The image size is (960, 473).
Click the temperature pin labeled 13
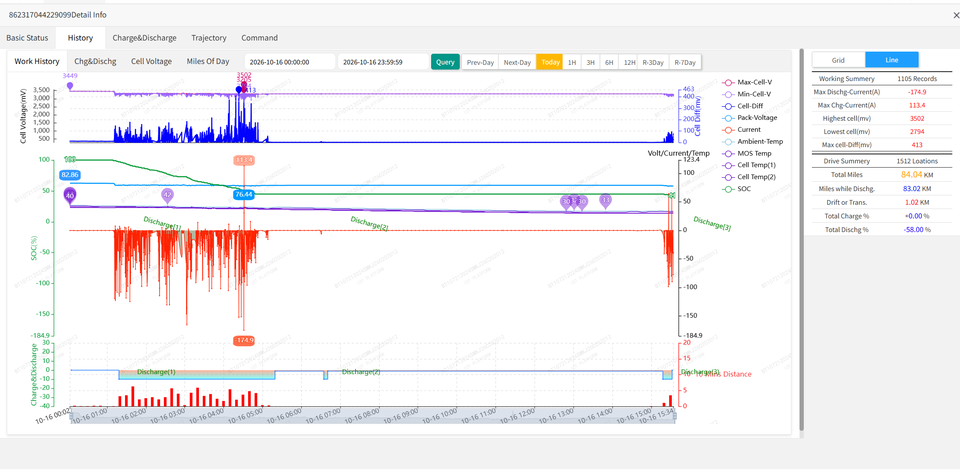(x=606, y=200)
